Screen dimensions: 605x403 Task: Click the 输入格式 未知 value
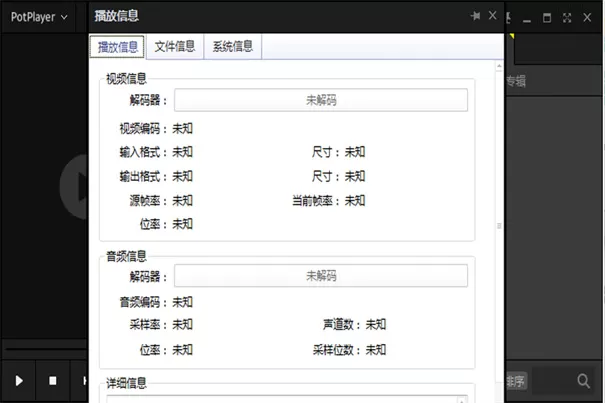tap(182, 152)
